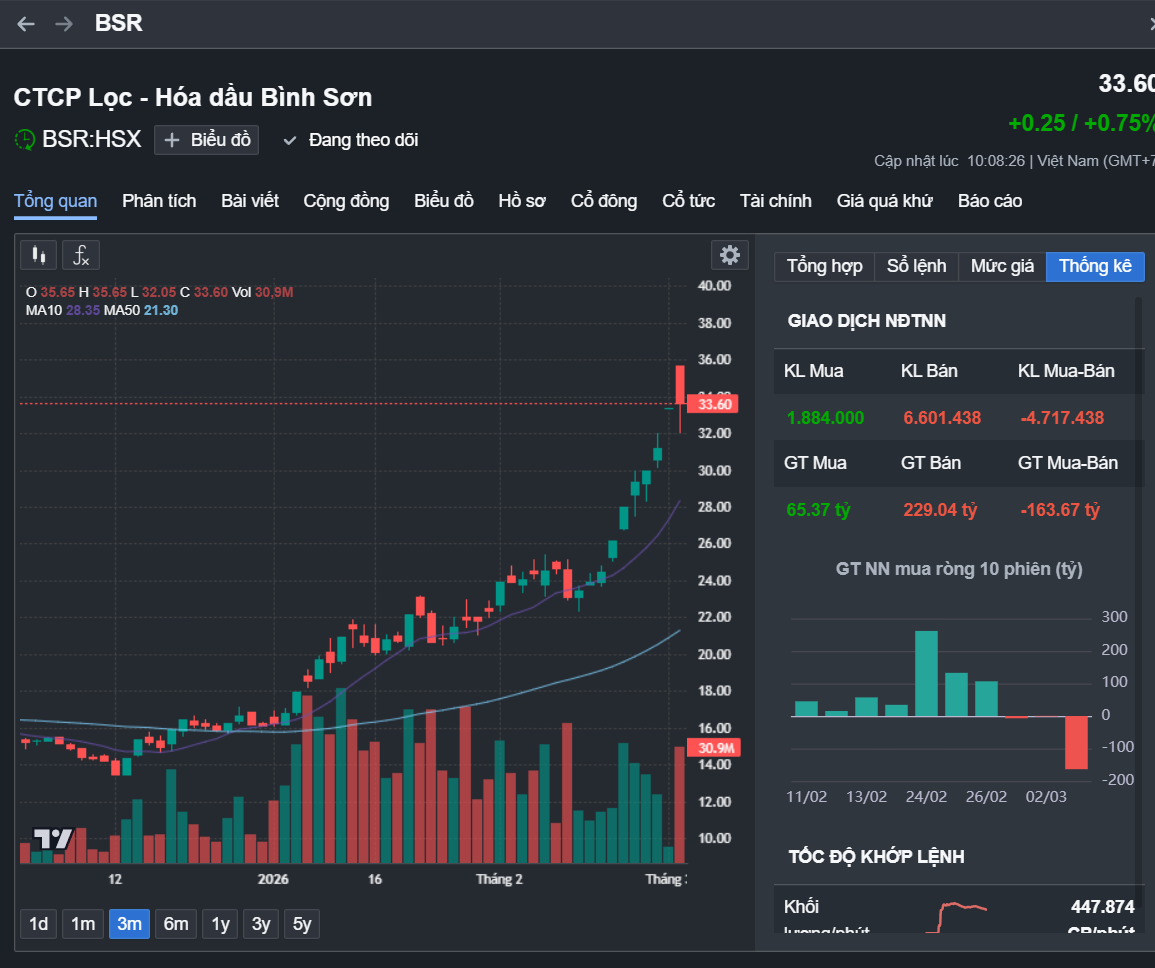This screenshot has height=968, width=1155.
Task: Click the Biểu đồ add button
Action: (207, 140)
